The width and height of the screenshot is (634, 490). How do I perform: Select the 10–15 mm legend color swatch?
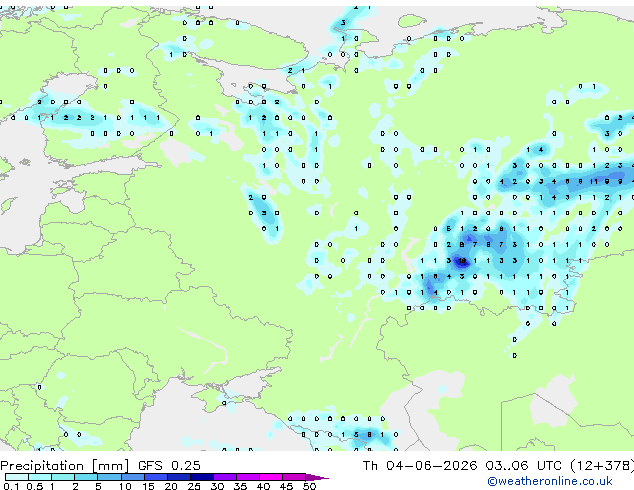point(133,477)
